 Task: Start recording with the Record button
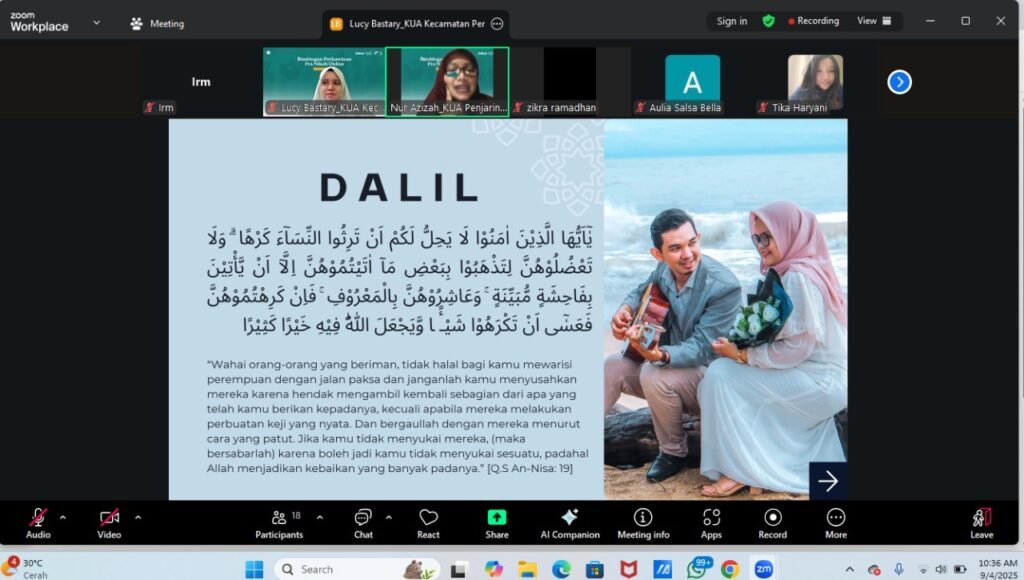coord(772,522)
